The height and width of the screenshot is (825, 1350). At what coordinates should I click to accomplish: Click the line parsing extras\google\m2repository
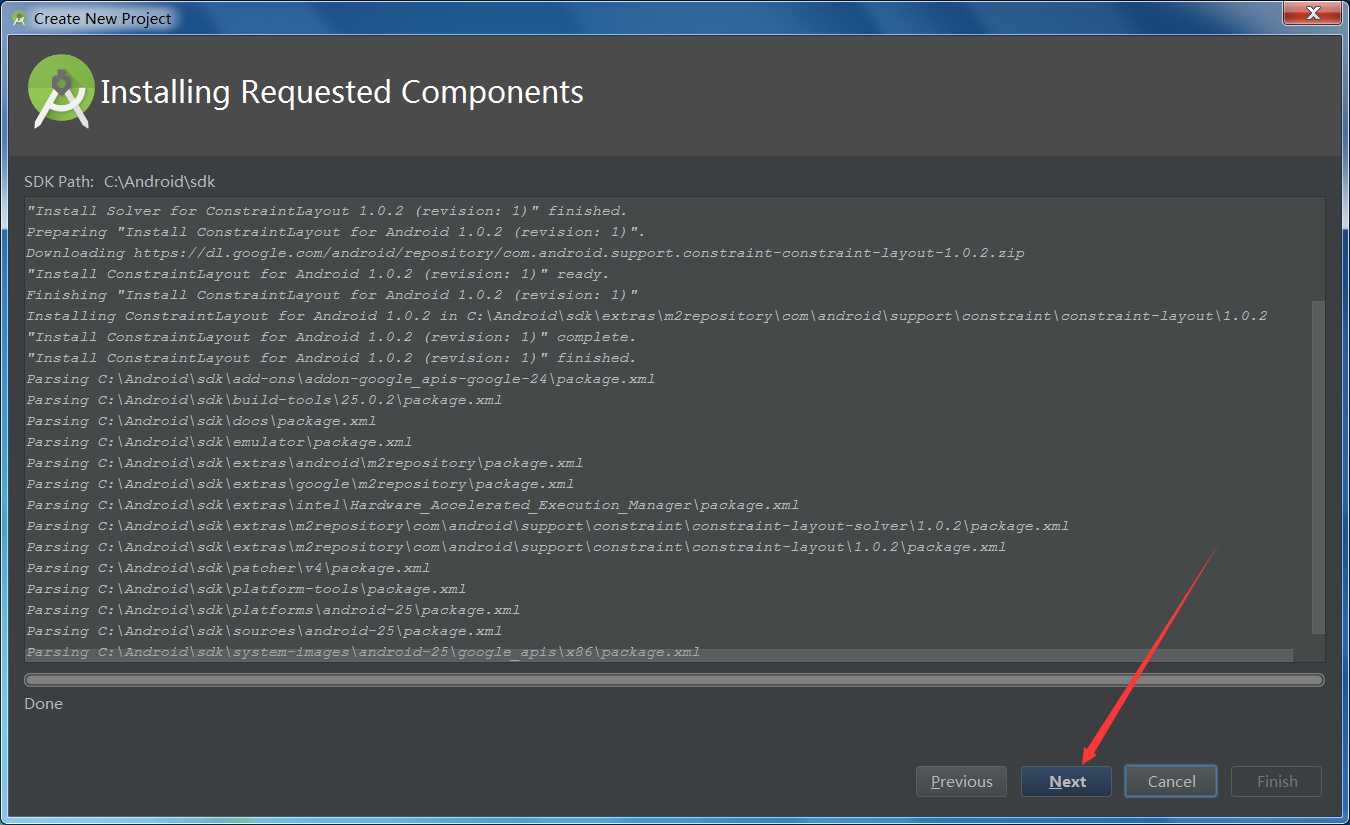(x=300, y=484)
